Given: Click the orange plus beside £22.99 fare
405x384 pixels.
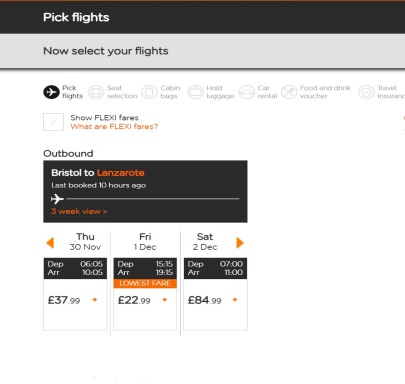Looking at the screenshot, I should pos(165,300).
